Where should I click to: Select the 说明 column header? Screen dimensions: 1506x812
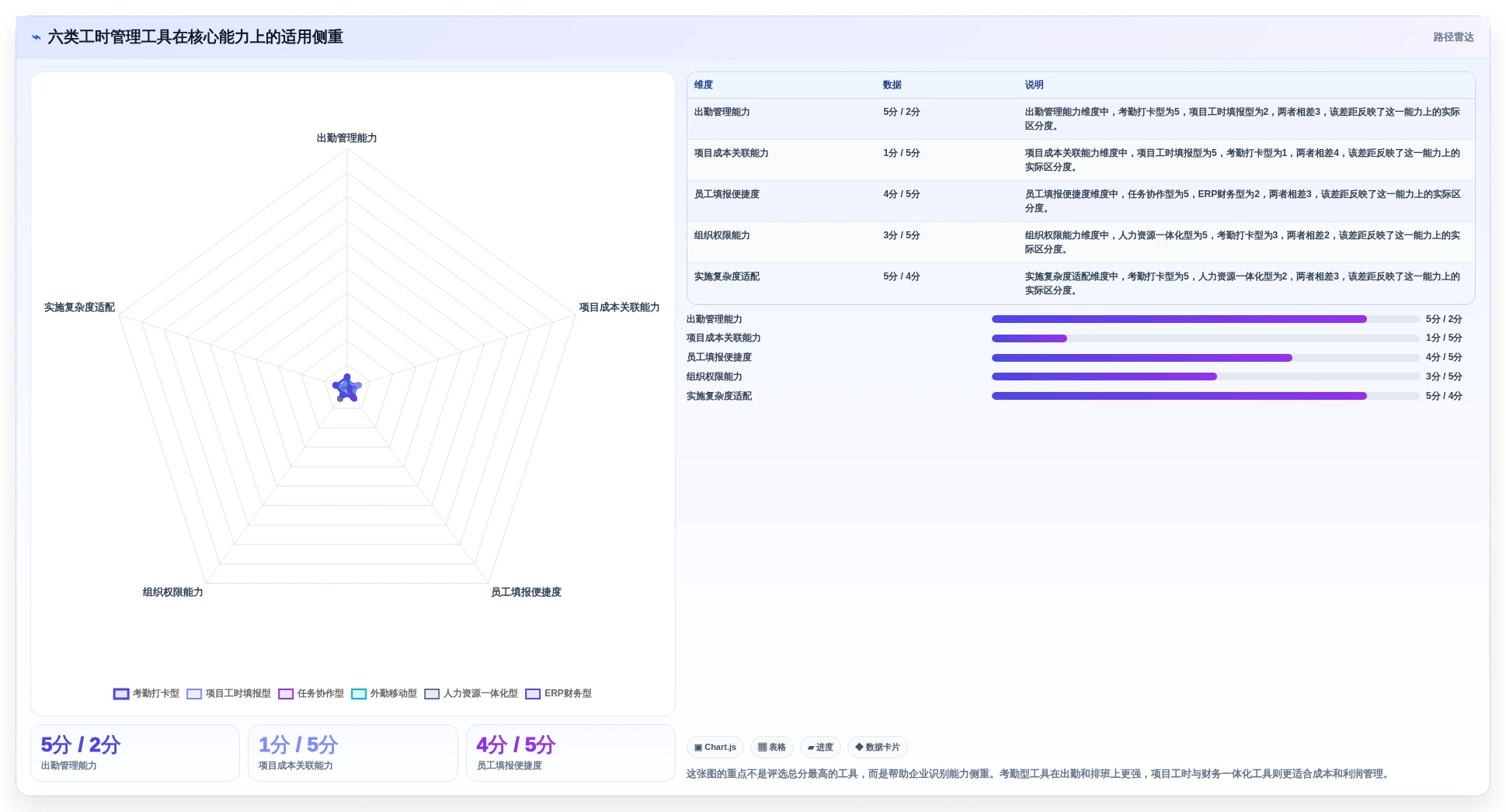(1034, 85)
